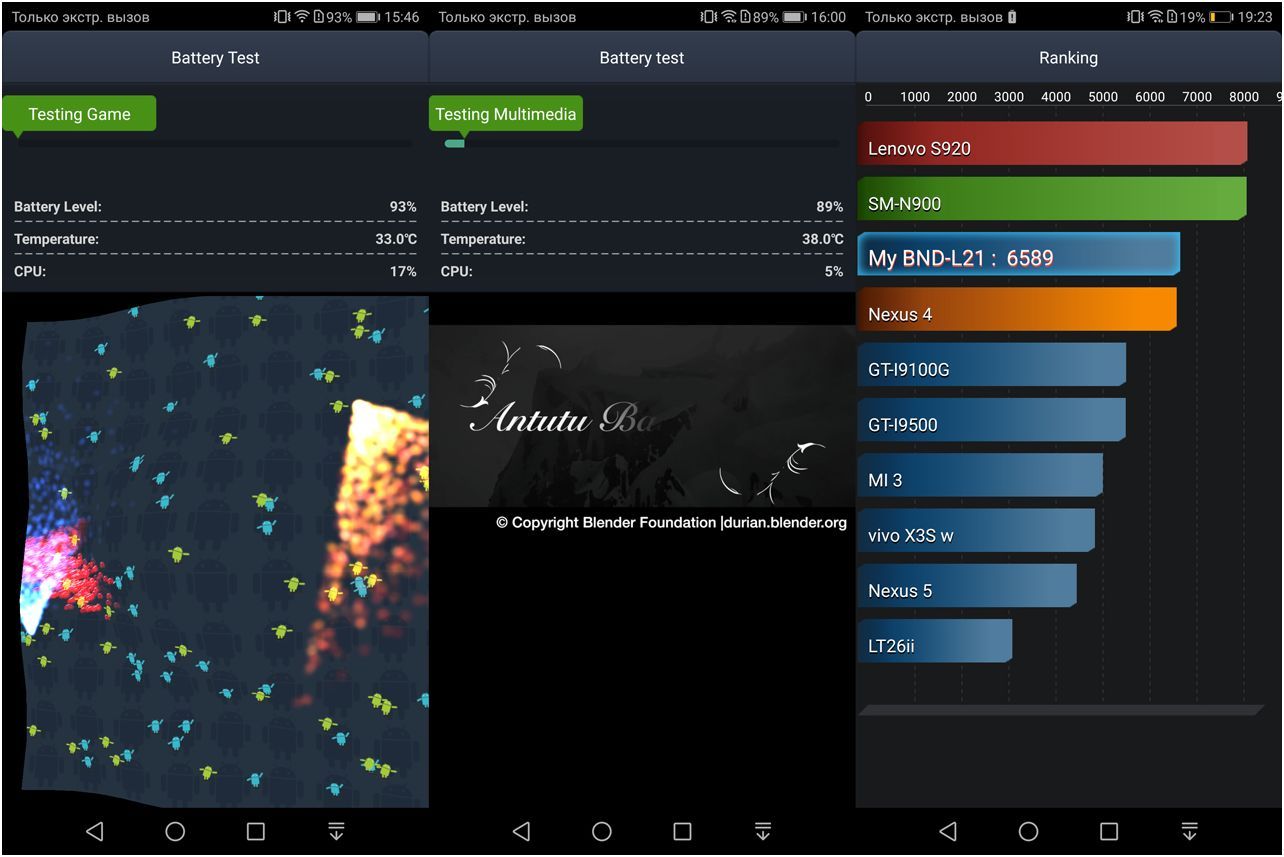Hide navigation bar on Testing Multimedia screen
Screen dimensions: 1284x857
[763, 831]
